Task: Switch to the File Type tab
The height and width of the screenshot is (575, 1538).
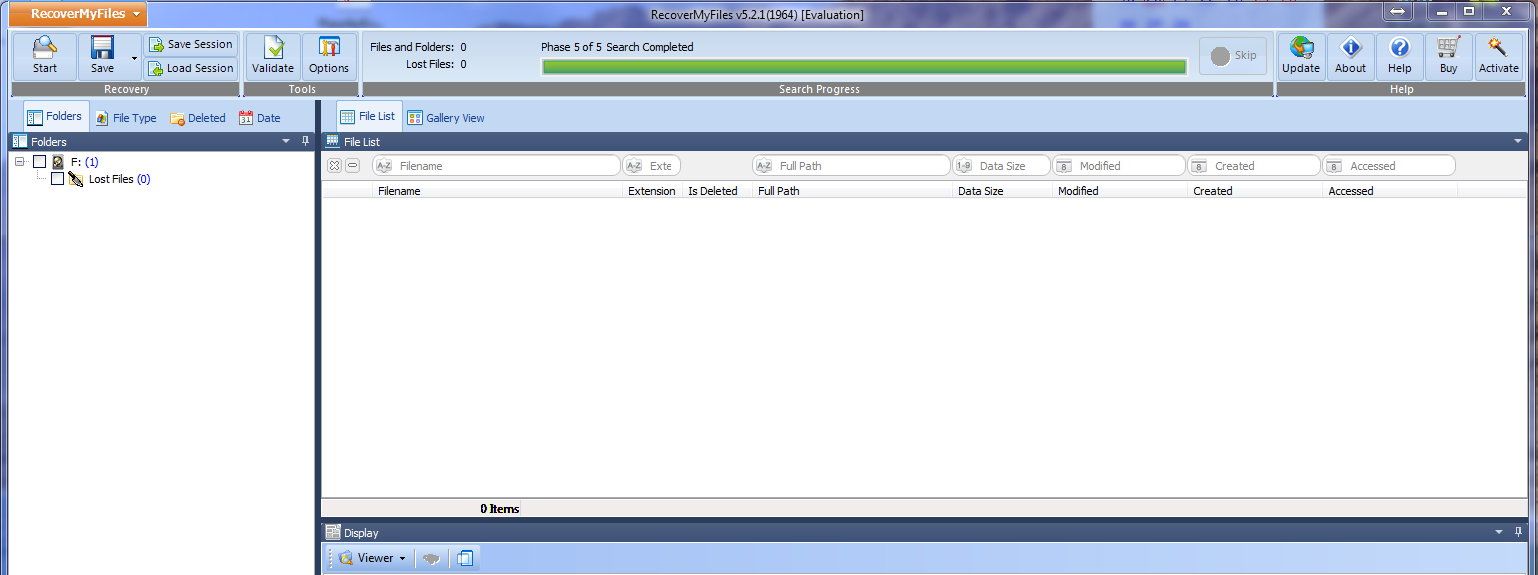Action: pos(126,118)
